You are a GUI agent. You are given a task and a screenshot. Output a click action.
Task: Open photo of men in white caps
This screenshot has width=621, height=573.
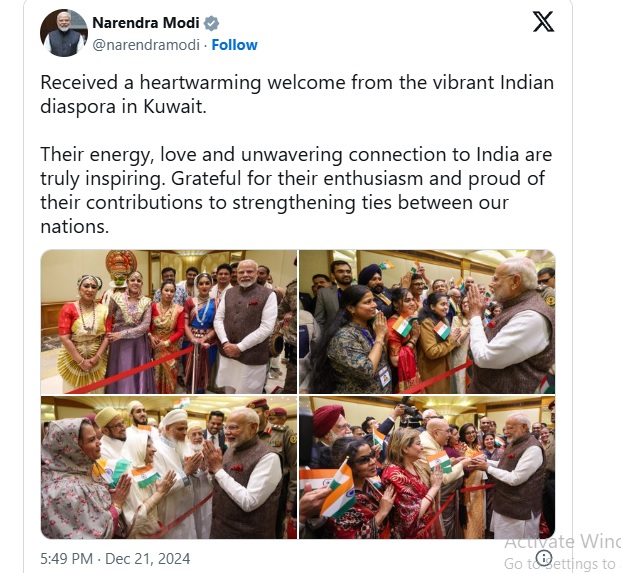169,467
